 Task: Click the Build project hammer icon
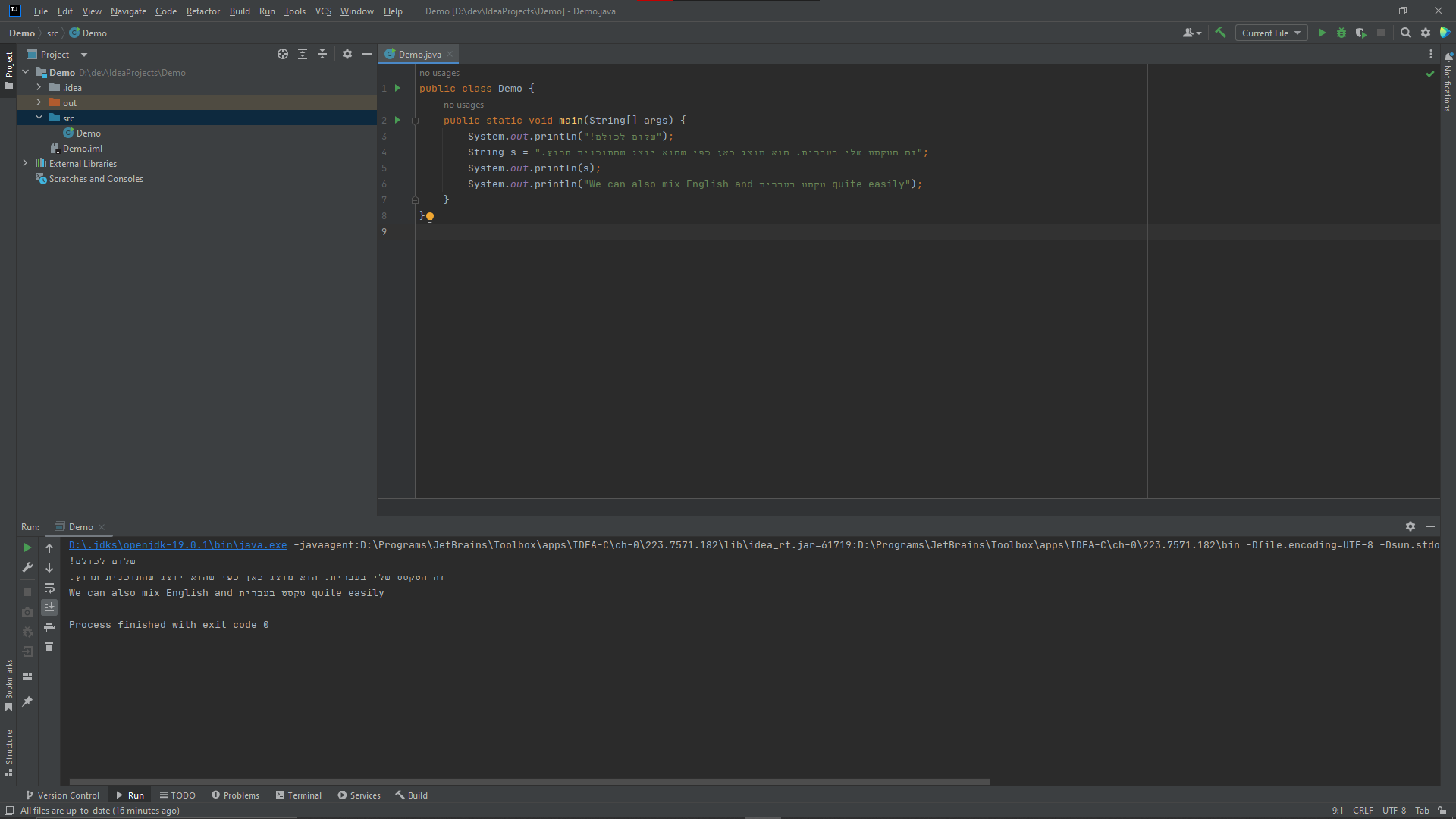coord(1221,33)
